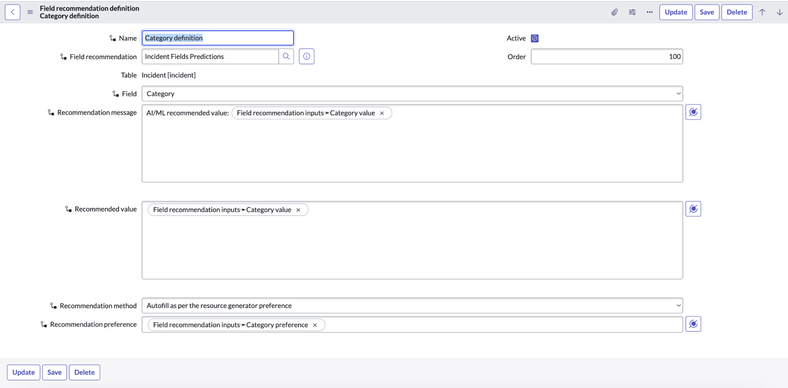This screenshot has height=388, width=788.
Task: Toggle the Active checkbox
Action: pos(535,38)
